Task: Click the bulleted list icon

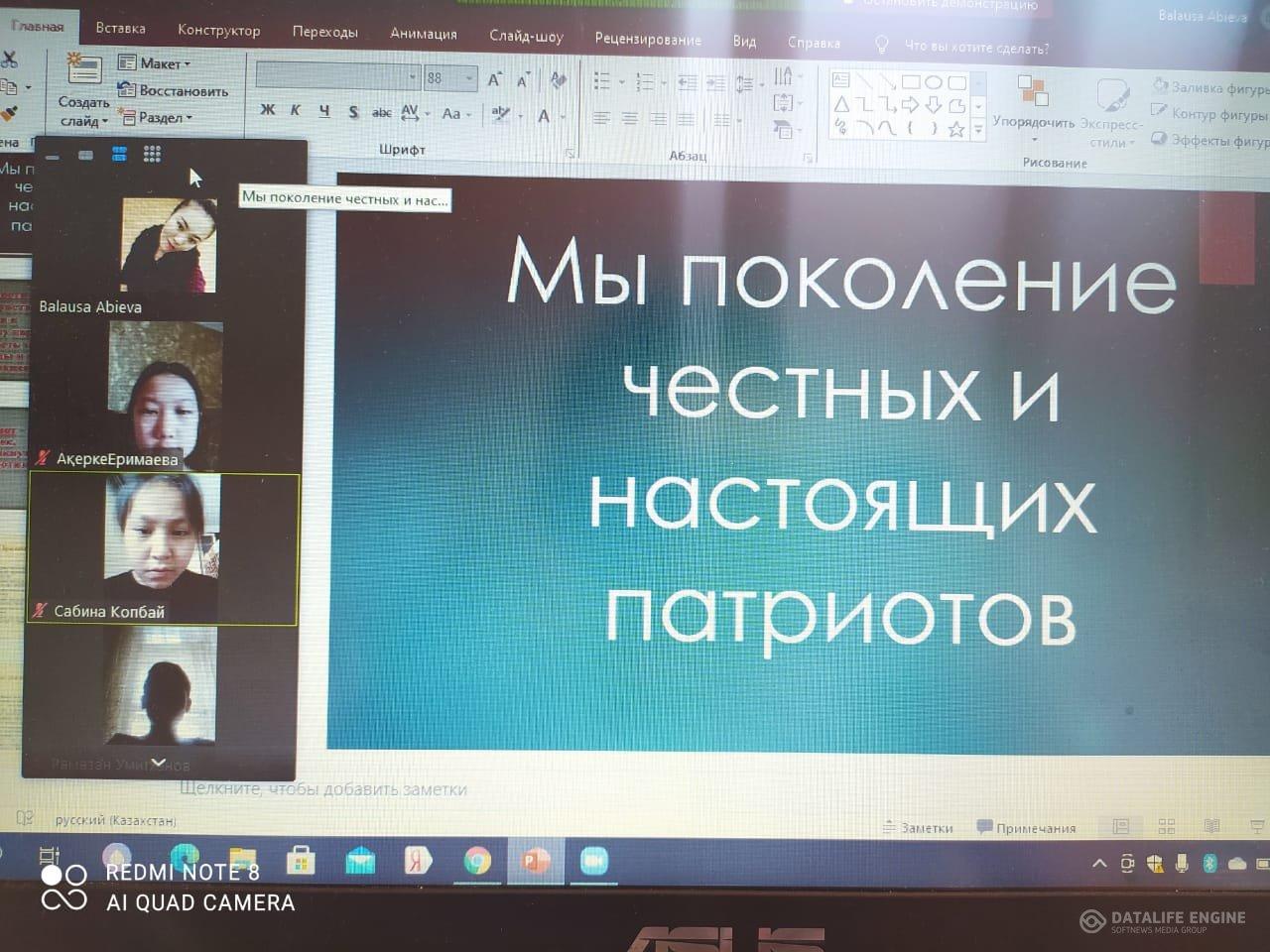Action: pyautogui.click(x=602, y=81)
